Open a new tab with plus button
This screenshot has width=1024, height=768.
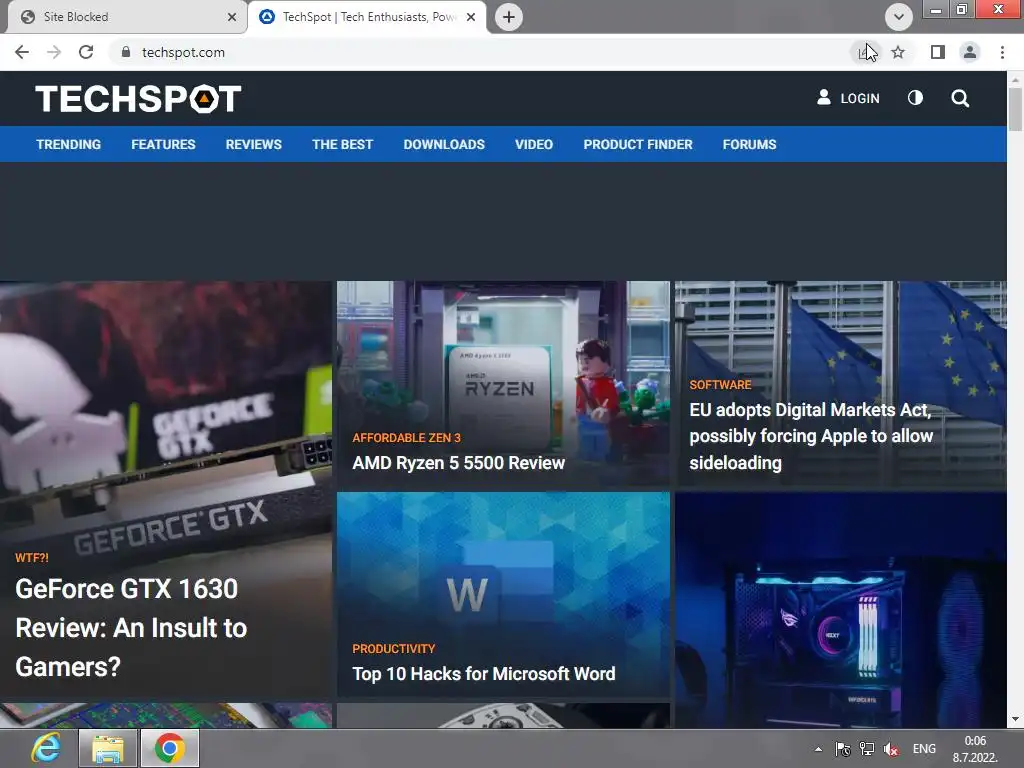coord(509,17)
